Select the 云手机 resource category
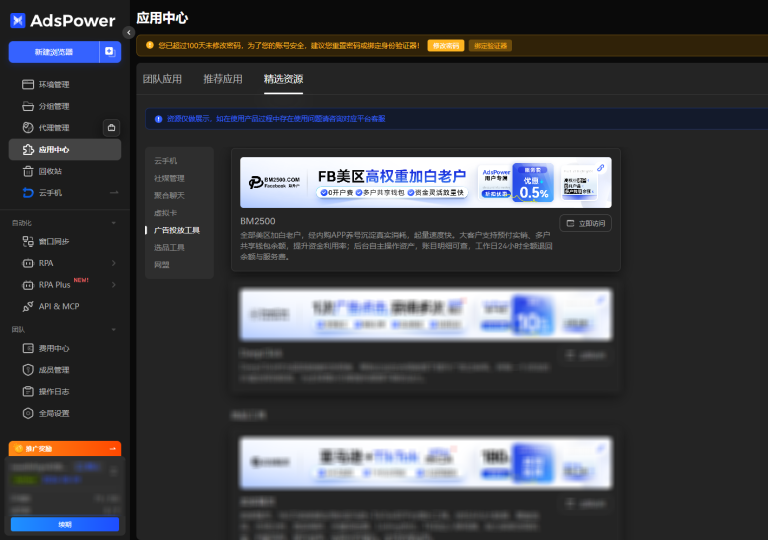This screenshot has height=540, width=768. click(x=166, y=161)
